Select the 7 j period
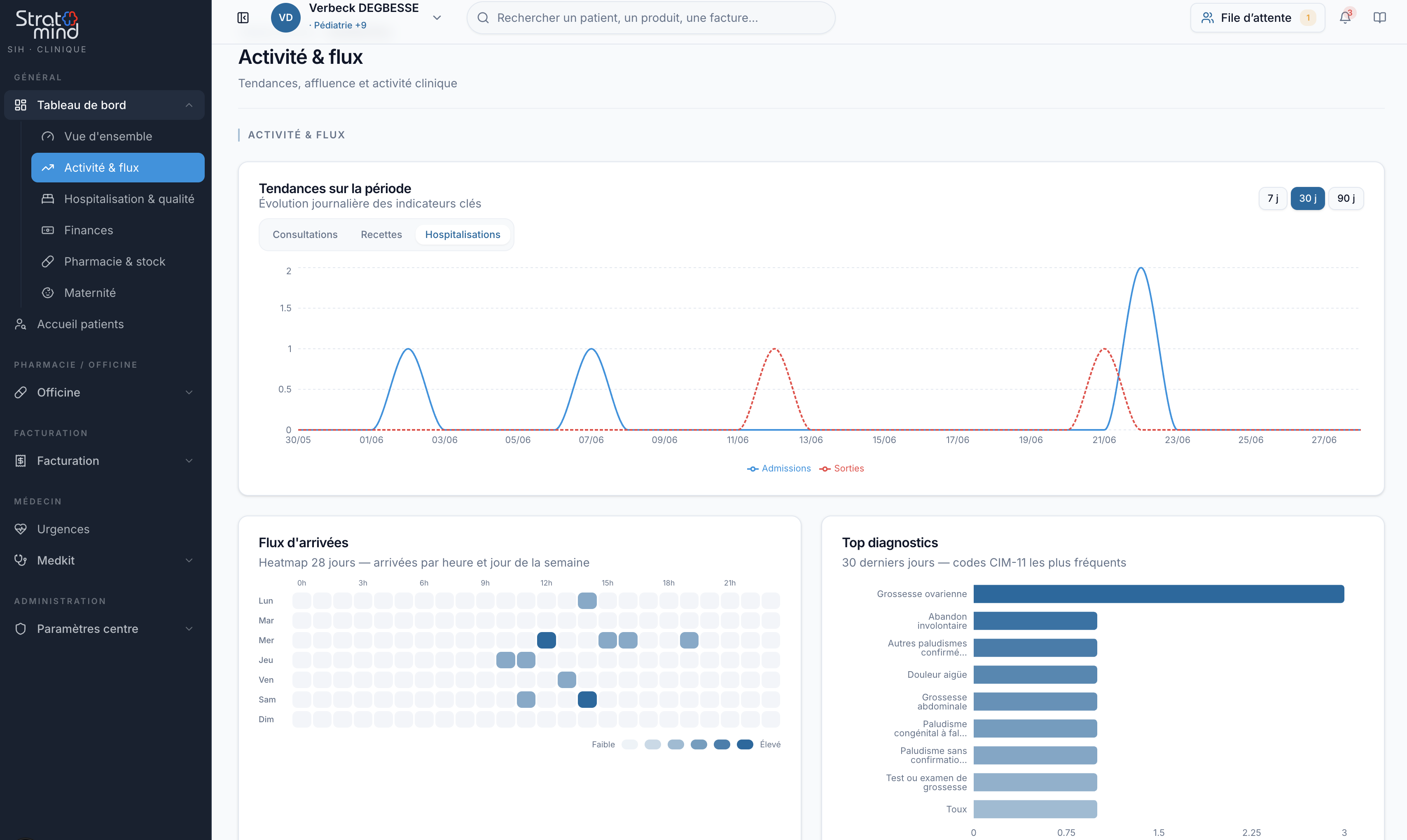1407x840 pixels. tap(1273, 198)
